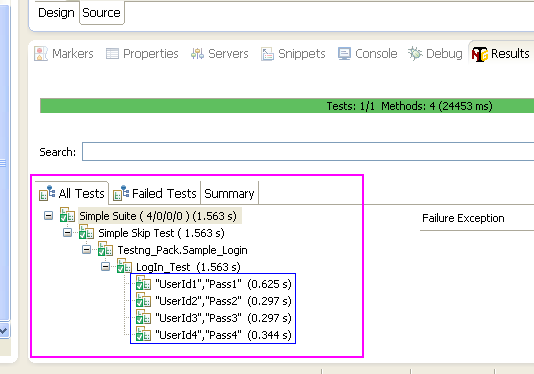Collapse the LogIn_Test node
This screenshot has height=374, width=534.
pyautogui.click(x=106, y=267)
